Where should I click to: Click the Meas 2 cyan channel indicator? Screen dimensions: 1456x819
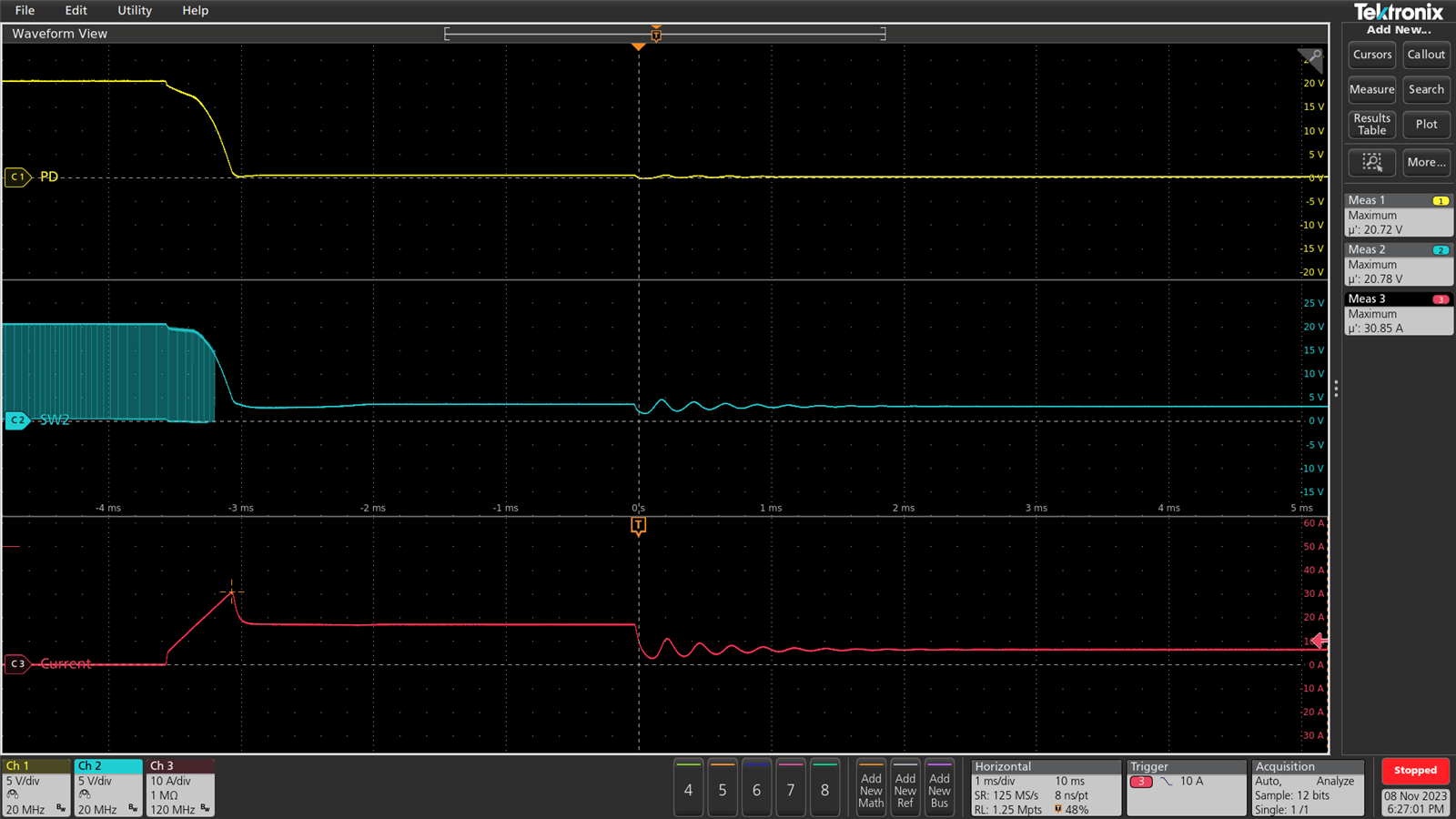[x=1441, y=250]
